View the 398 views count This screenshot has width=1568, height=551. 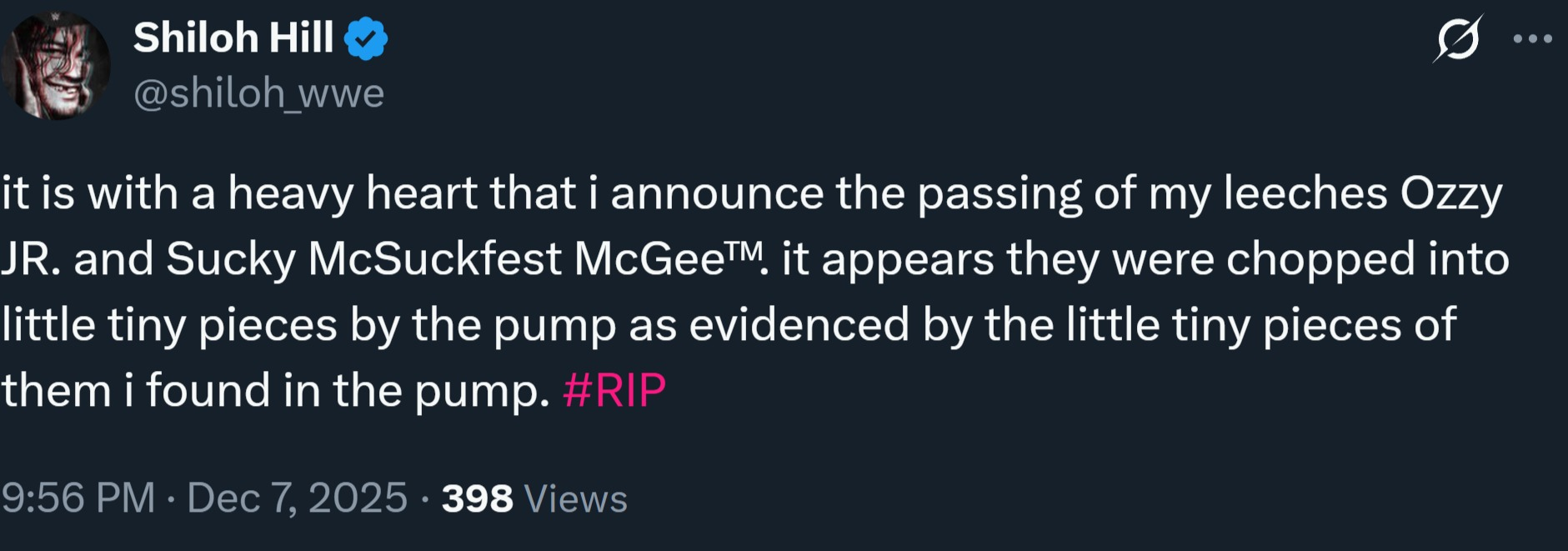[x=477, y=498]
